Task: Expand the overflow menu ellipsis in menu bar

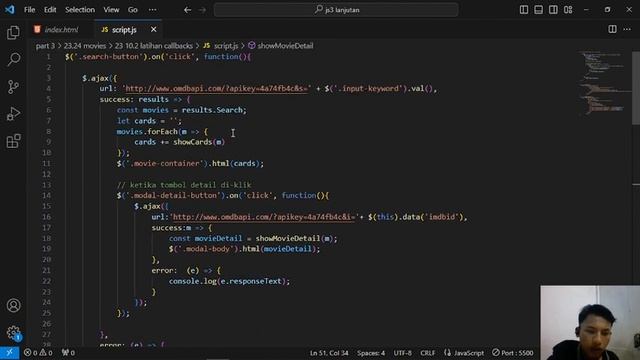Action: coord(152,10)
